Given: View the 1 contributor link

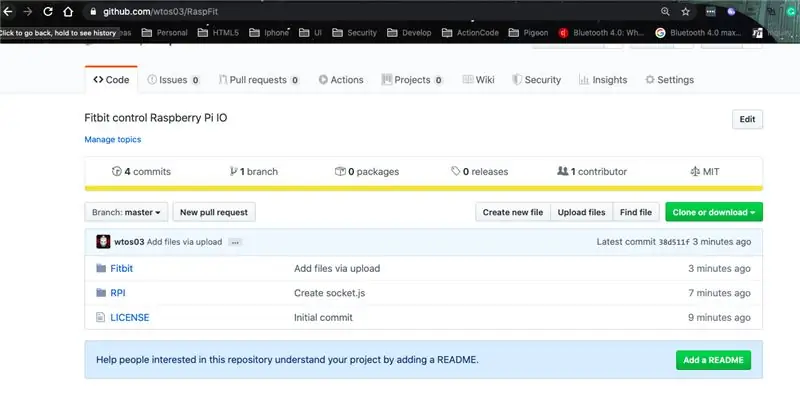Looking at the screenshot, I should pyautogui.click(x=592, y=171).
